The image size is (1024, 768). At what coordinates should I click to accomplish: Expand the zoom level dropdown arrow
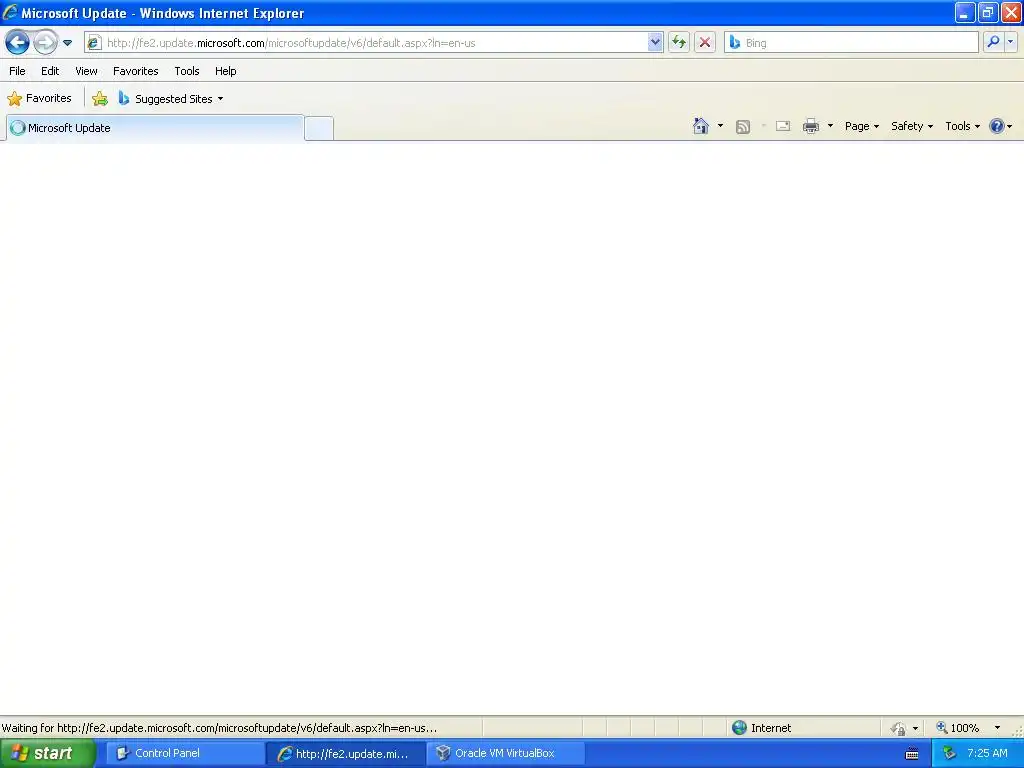997,728
